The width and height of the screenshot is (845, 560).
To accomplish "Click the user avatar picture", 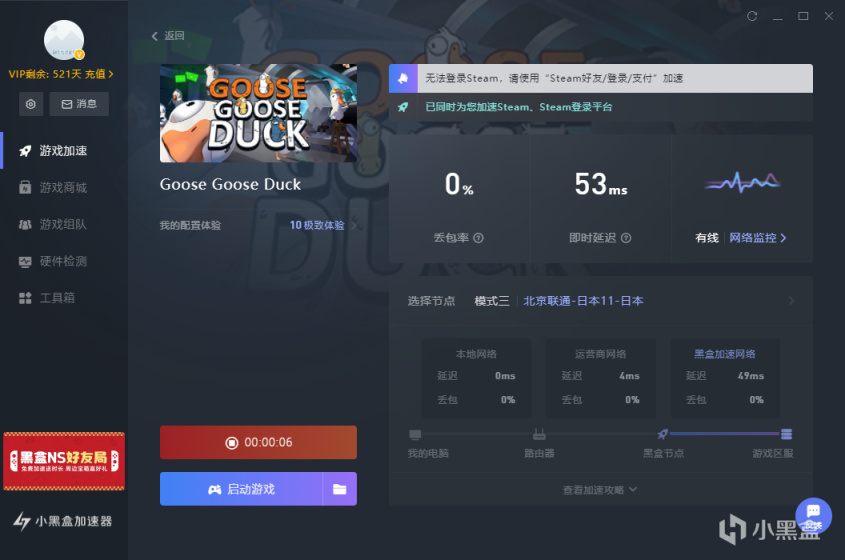I will (64, 41).
